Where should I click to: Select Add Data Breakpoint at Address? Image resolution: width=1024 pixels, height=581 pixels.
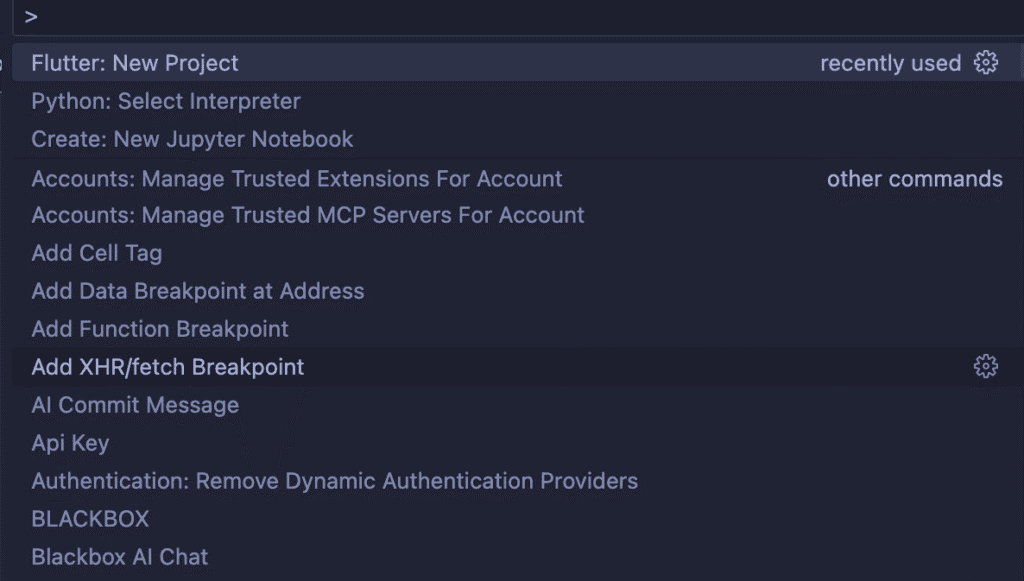[198, 291]
